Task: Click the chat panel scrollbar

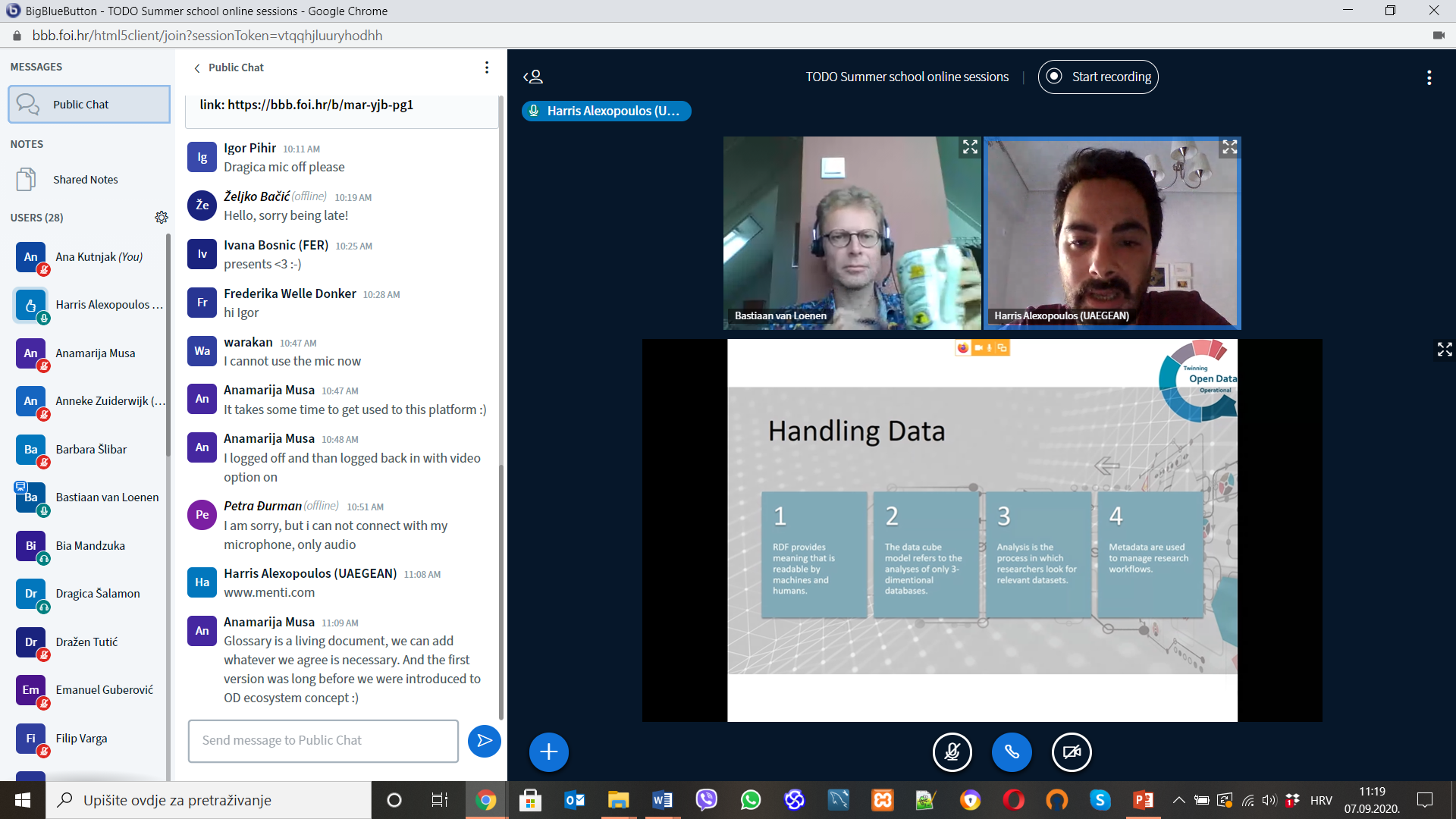Action: click(500, 591)
